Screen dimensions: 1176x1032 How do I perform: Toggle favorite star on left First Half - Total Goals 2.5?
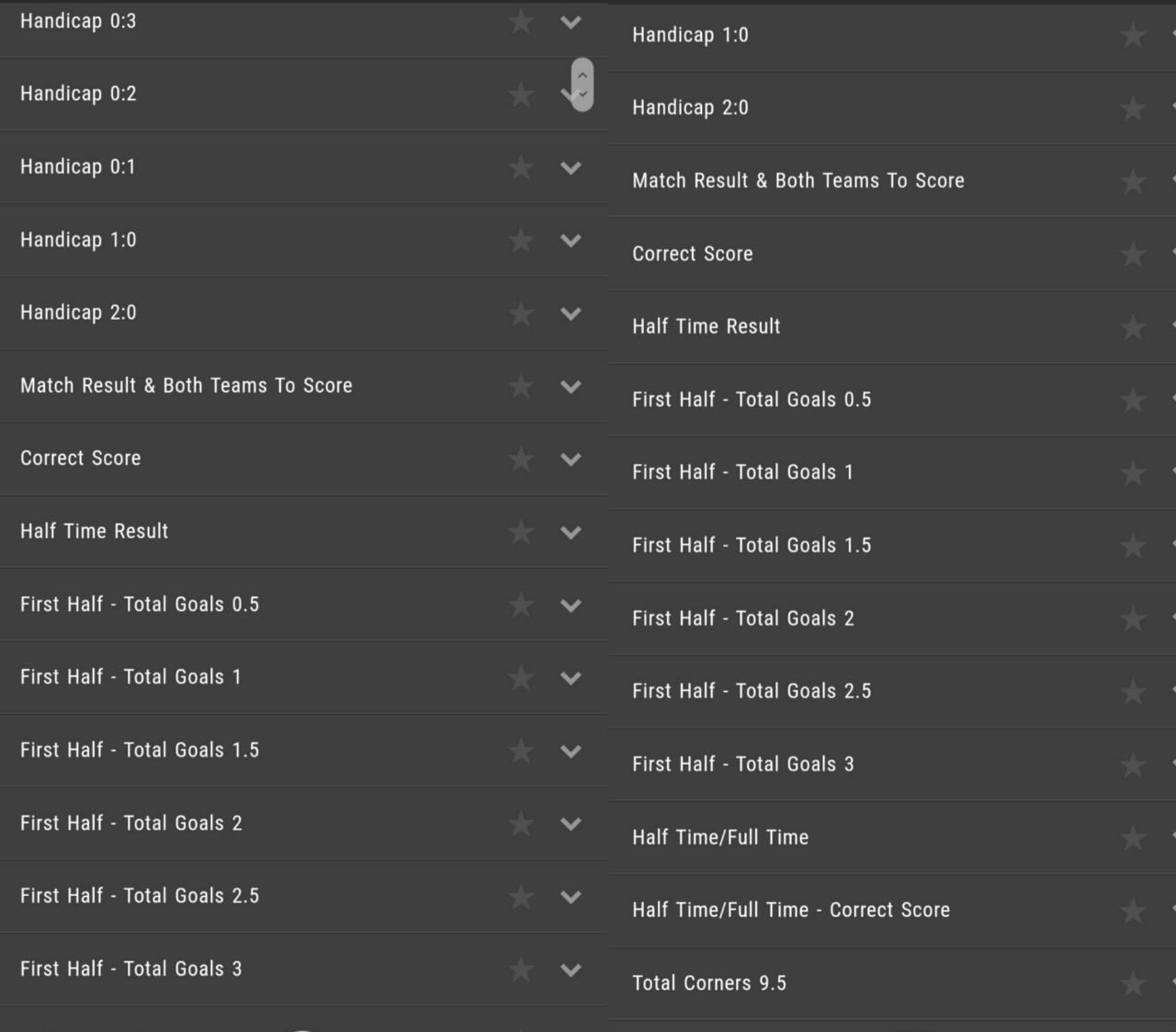pyautogui.click(x=521, y=896)
